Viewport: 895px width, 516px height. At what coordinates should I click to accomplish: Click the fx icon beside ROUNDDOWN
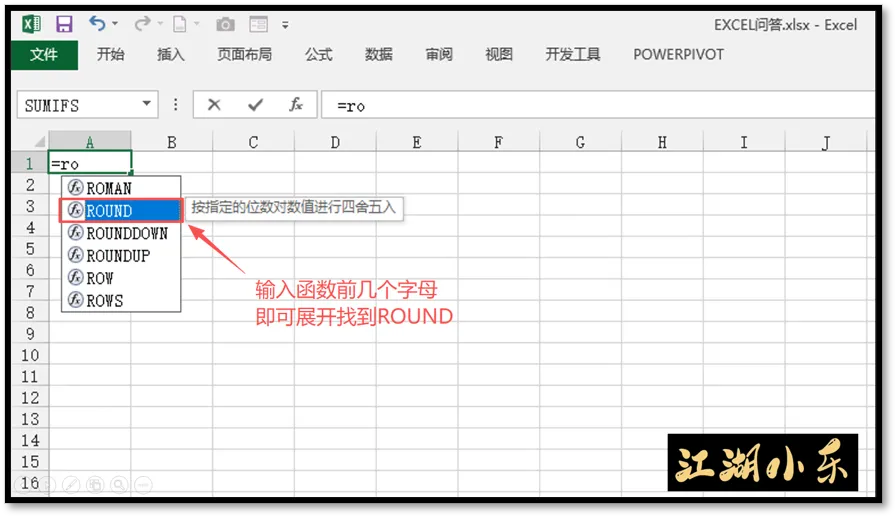[75, 232]
